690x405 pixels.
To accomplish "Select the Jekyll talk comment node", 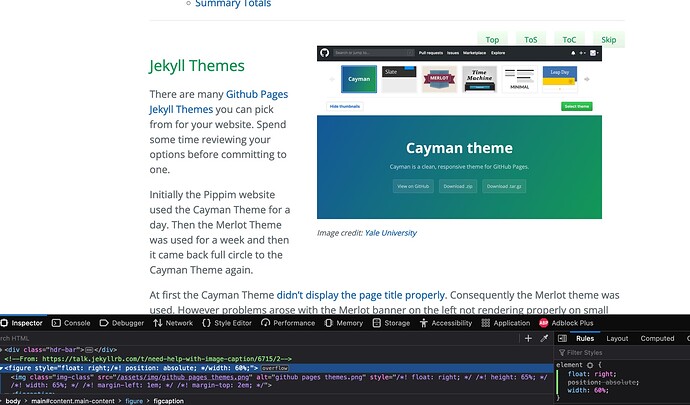I will point(148,359).
